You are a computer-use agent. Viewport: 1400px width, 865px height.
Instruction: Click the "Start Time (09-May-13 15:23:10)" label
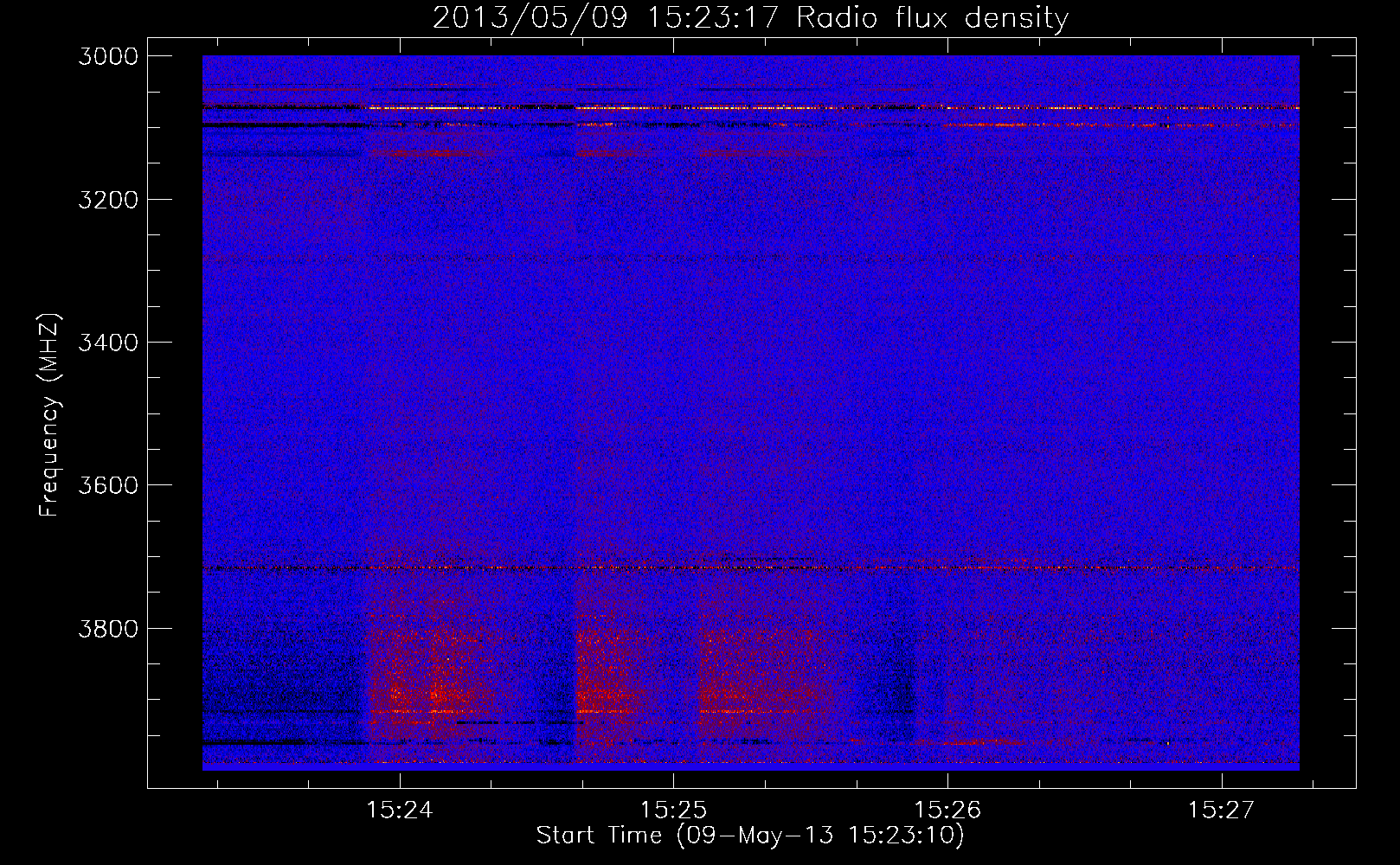(x=749, y=836)
